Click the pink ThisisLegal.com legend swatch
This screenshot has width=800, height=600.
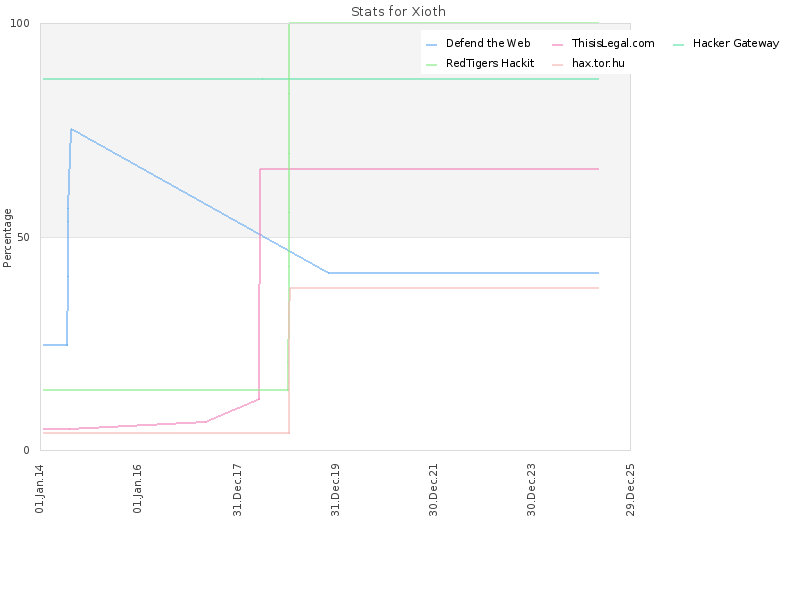click(x=558, y=45)
